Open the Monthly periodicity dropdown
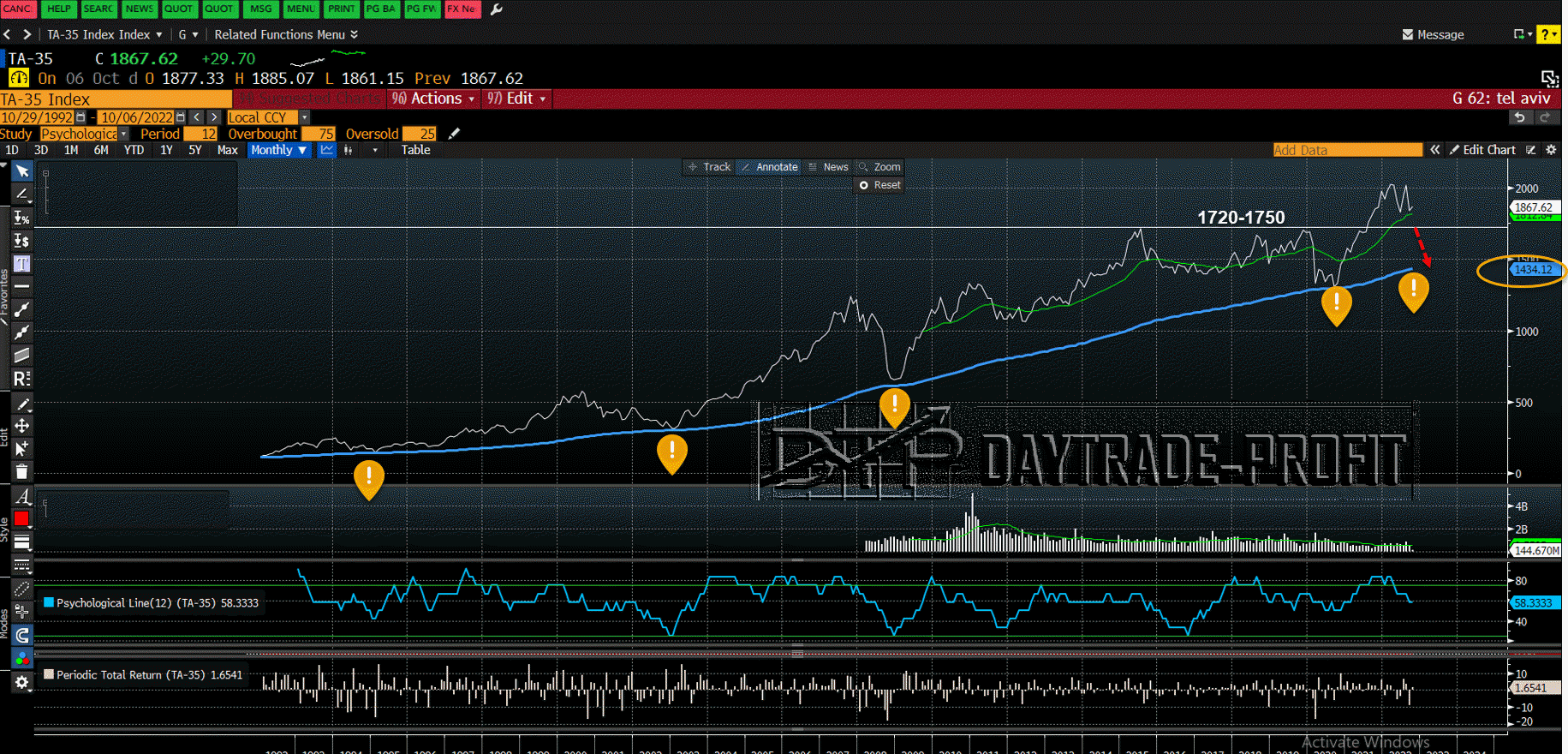Viewport: 1568px width, 754px height. 279,150
